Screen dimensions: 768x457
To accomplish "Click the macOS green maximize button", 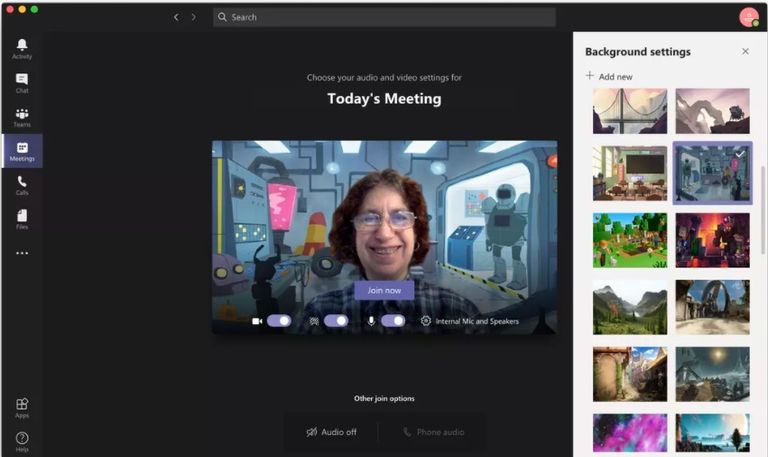I will (34, 9).
